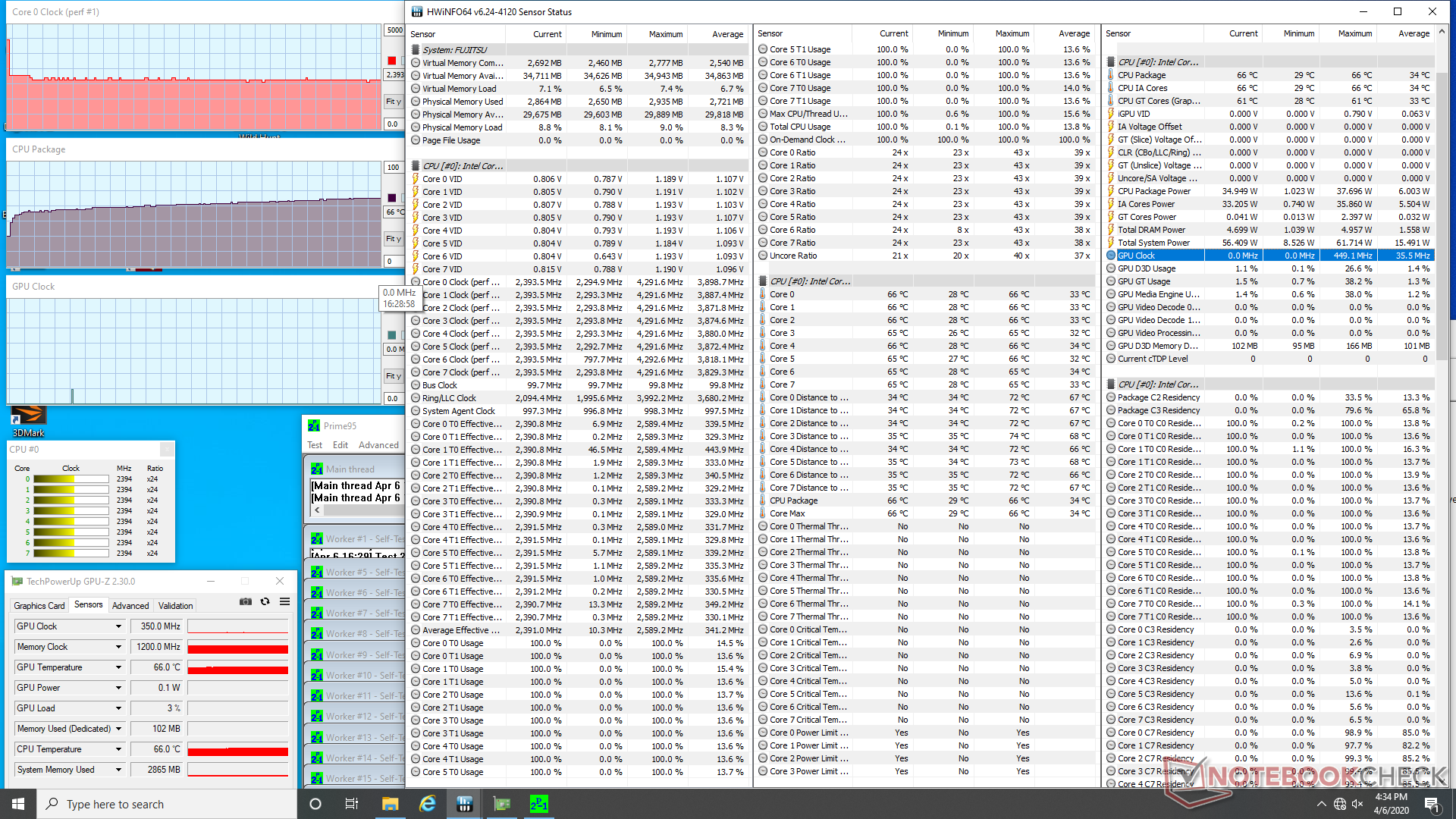Open the Memory Used (Dedicated) dropdown

[x=118, y=729]
